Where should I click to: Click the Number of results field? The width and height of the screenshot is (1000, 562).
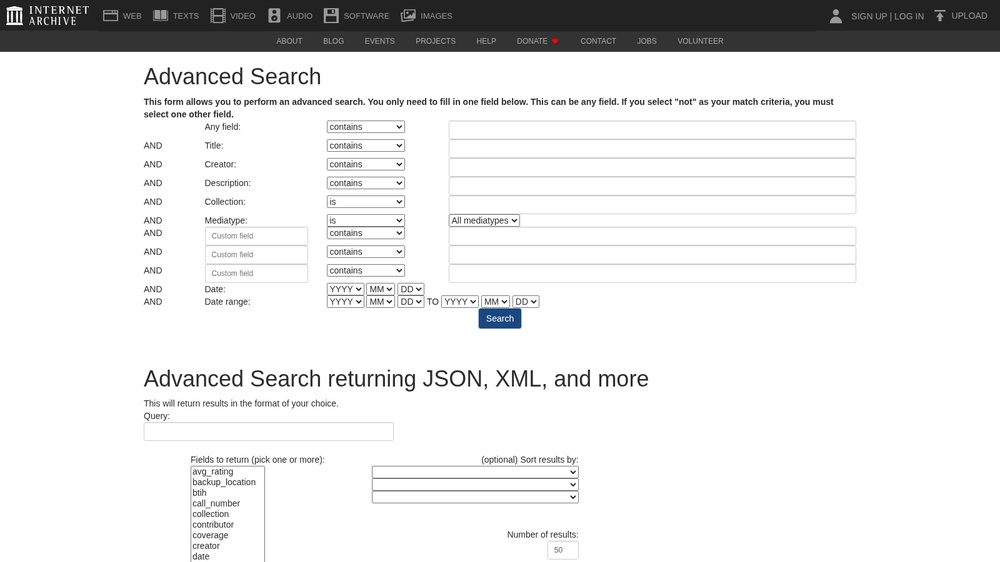[x=562, y=550]
